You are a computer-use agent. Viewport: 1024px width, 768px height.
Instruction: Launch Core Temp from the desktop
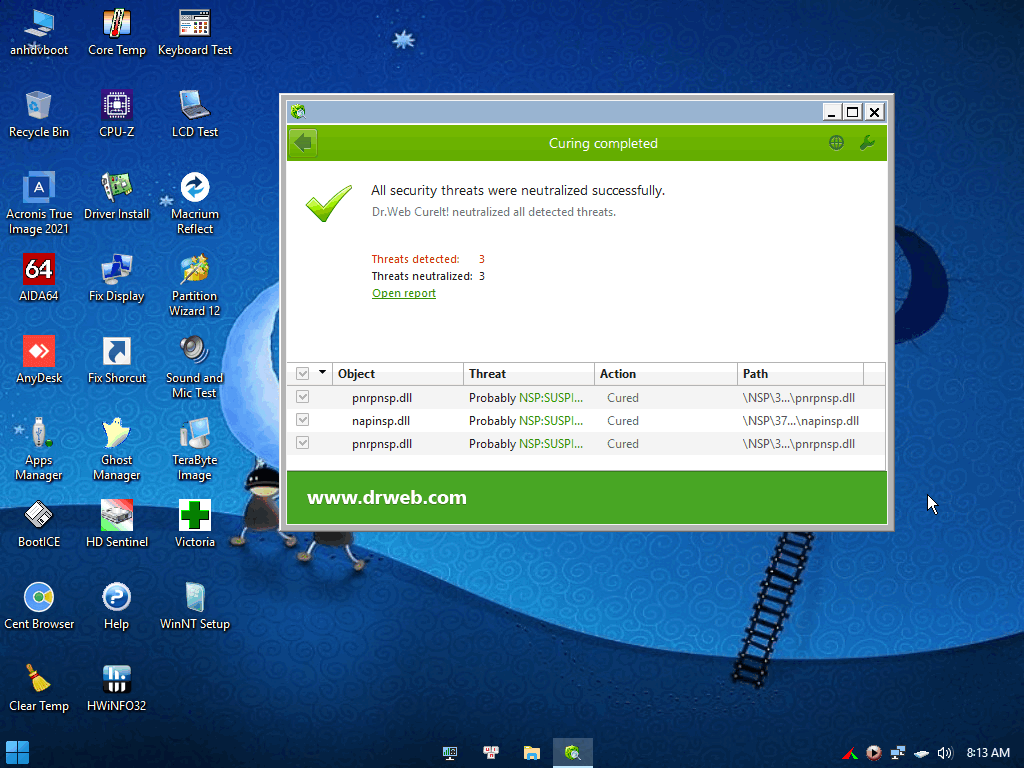[x=117, y=33]
